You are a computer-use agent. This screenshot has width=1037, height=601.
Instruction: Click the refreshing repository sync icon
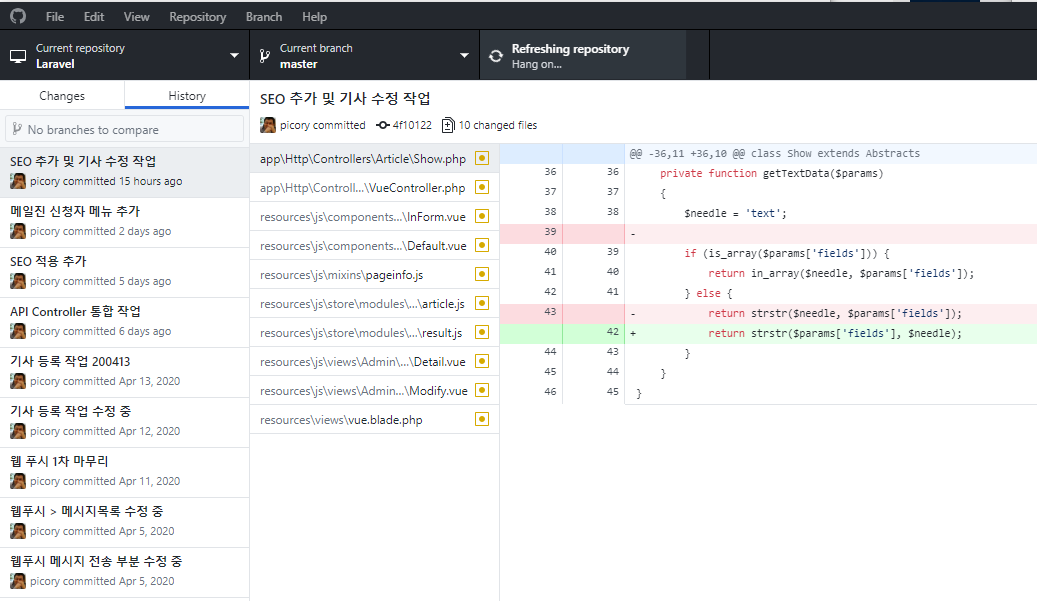[x=496, y=55]
